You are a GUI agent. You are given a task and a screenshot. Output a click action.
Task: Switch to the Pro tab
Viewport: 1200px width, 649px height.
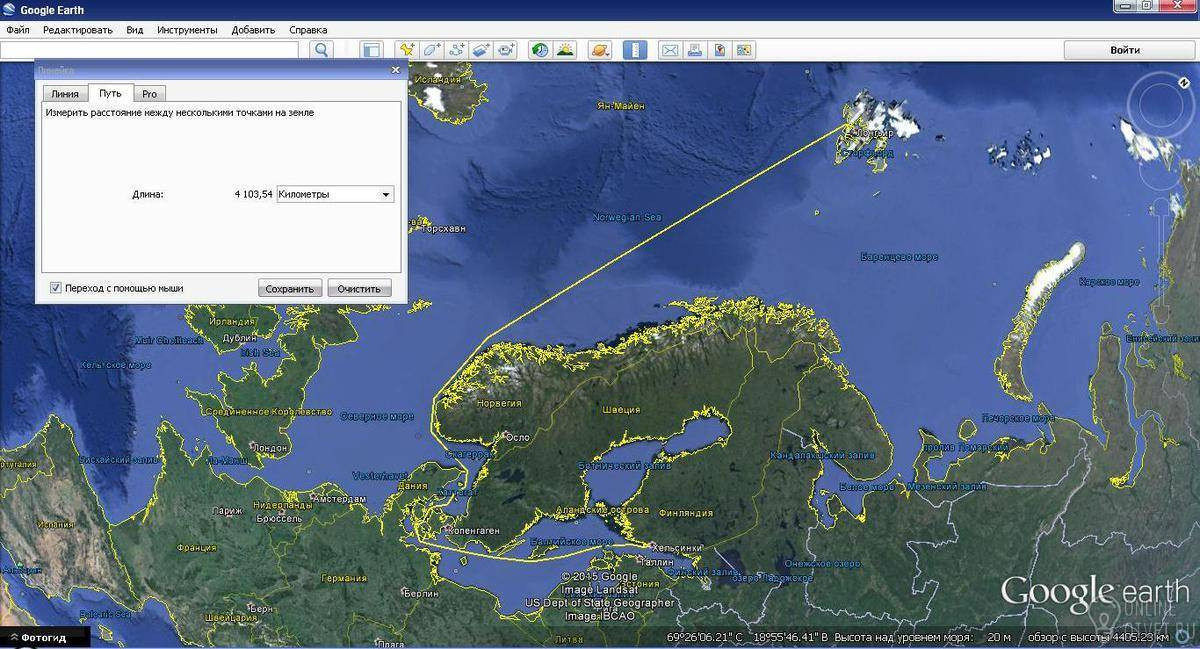(149, 93)
